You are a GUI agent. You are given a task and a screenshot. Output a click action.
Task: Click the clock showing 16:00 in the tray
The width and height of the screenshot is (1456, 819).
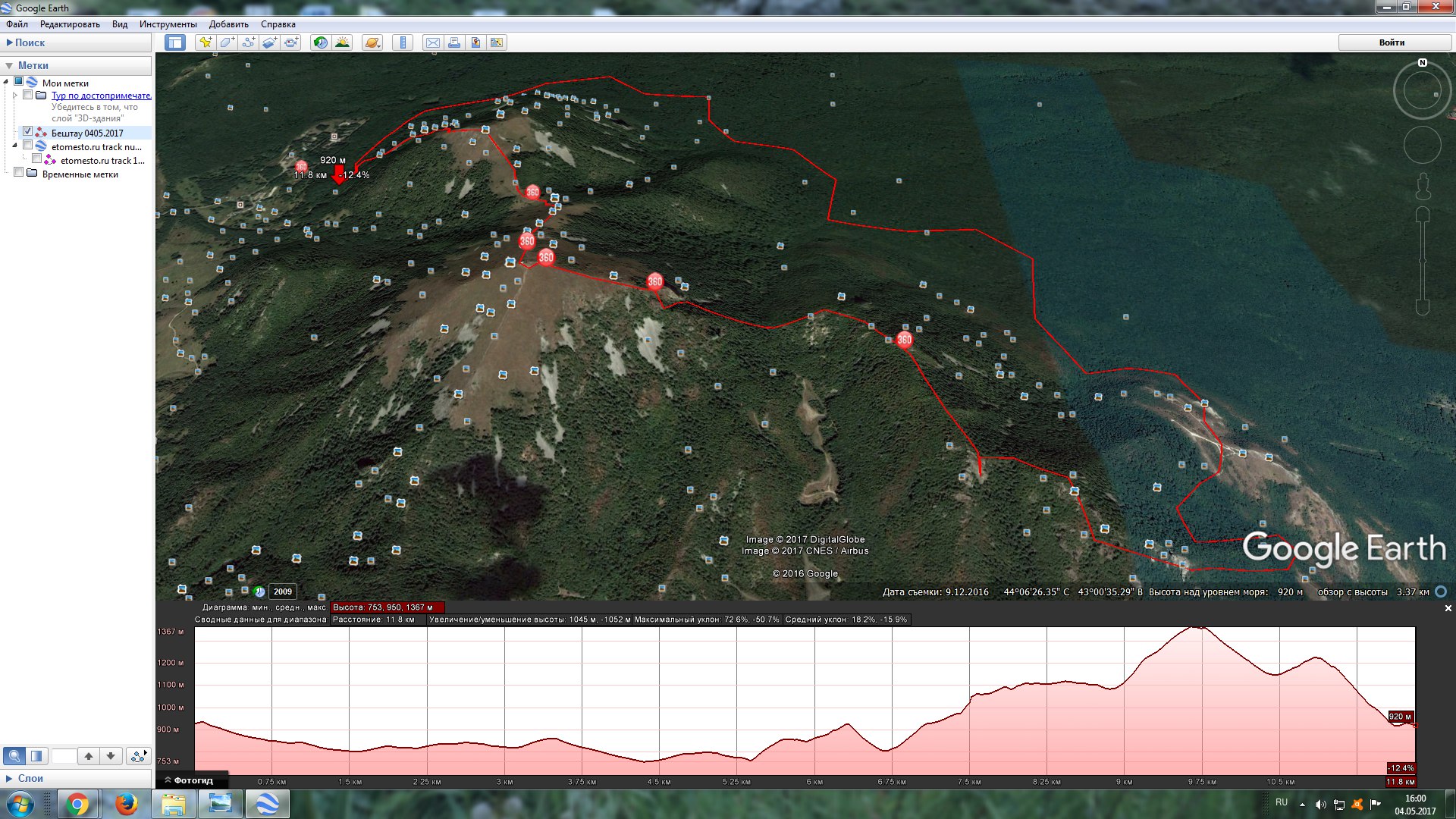point(1415,799)
